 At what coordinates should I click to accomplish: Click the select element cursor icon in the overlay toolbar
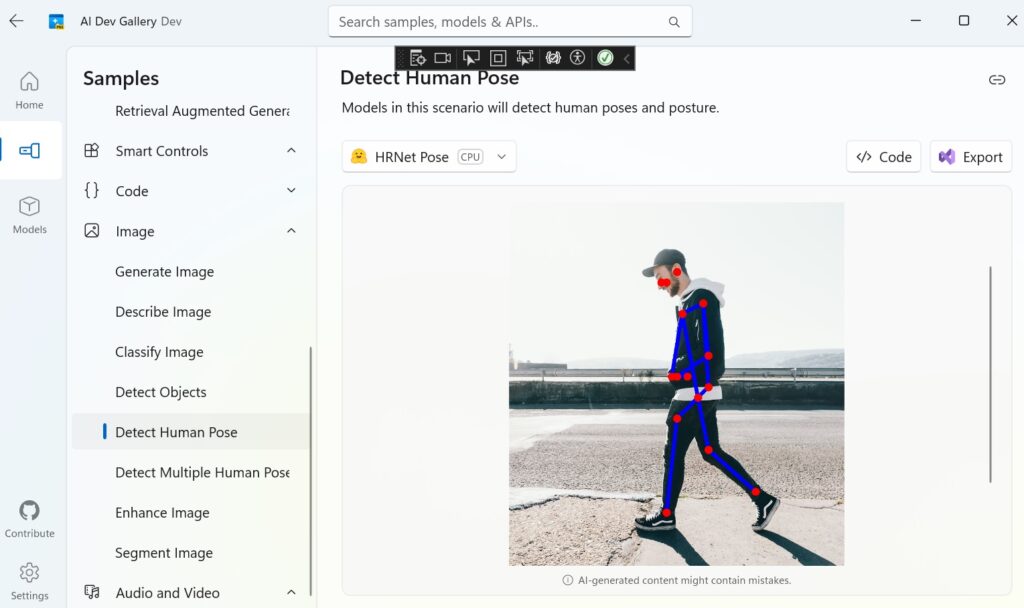point(471,58)
